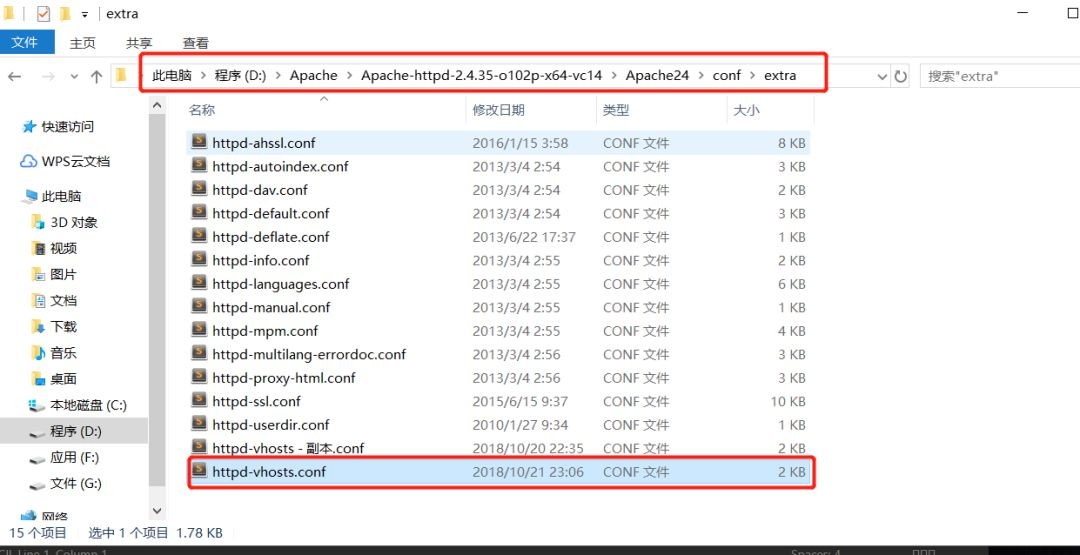
Task: Open 本地磁盘 (C:) drive in sidebar
Action: [x=88, y=406]
